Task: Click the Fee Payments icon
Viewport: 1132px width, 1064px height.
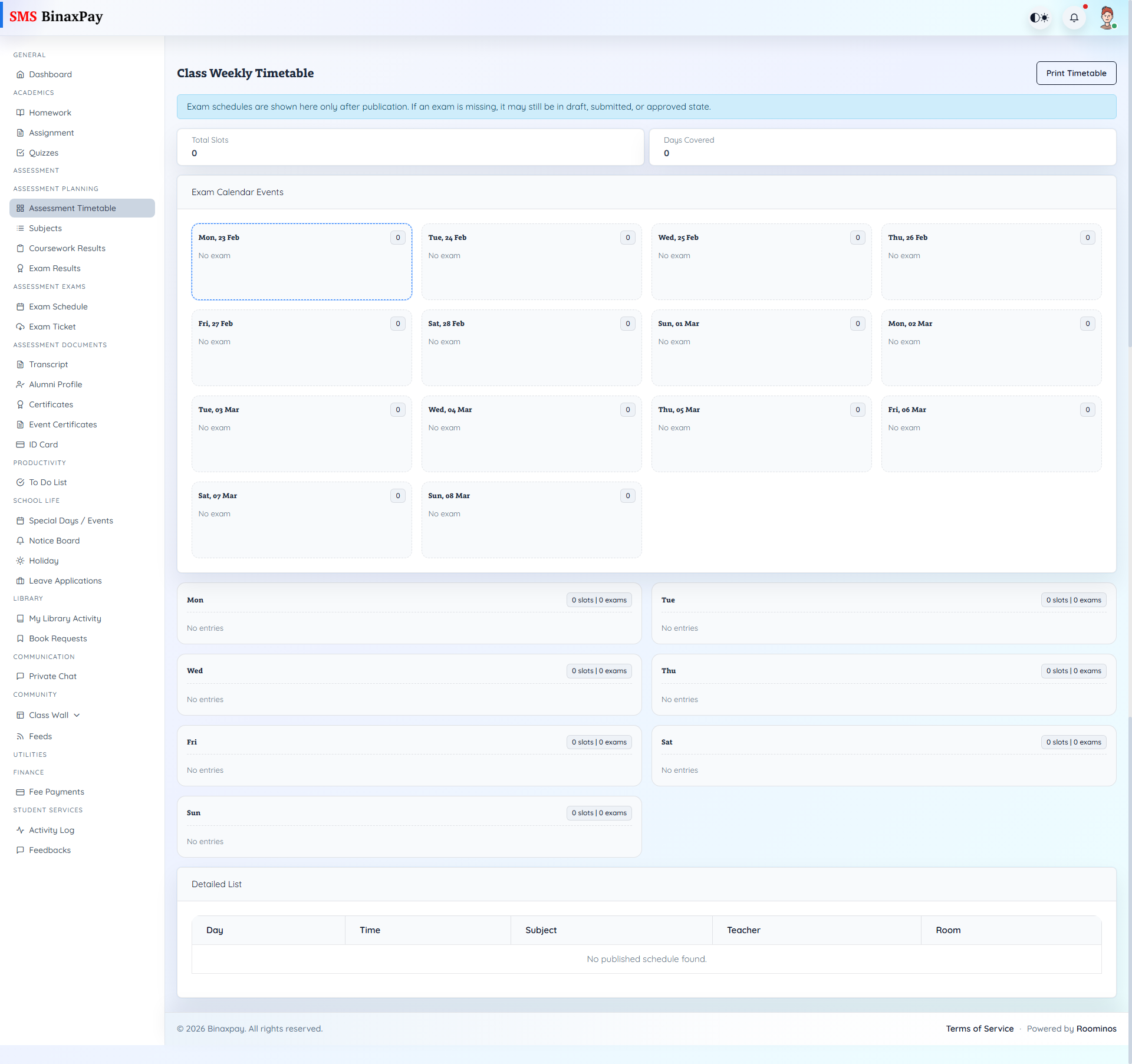Action: 21,792
